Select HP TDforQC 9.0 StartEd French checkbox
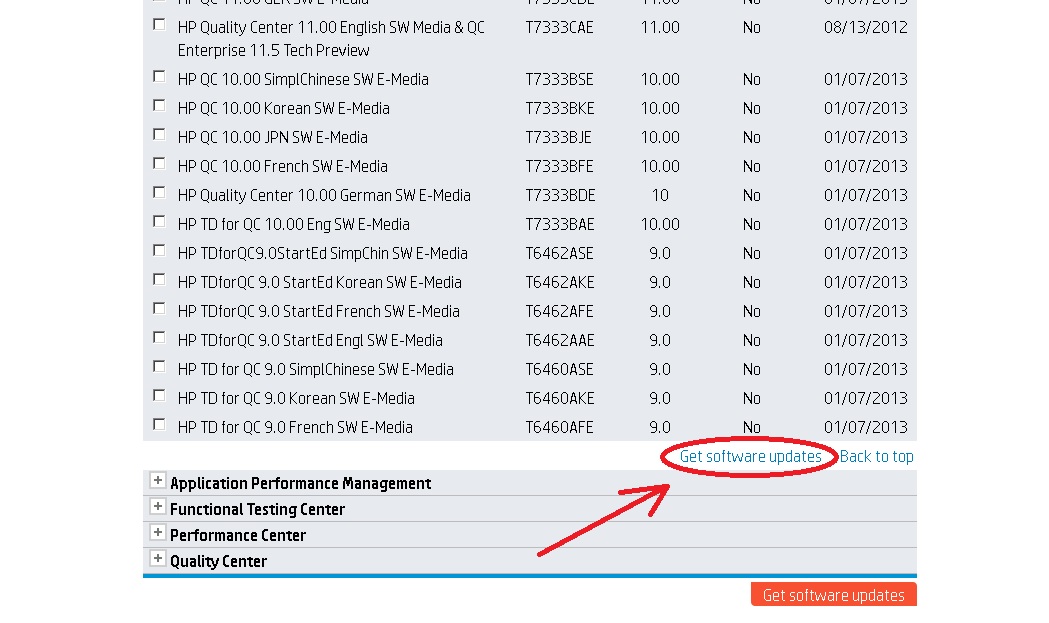This screenshot has width=1049, height=623. point(159,308)
